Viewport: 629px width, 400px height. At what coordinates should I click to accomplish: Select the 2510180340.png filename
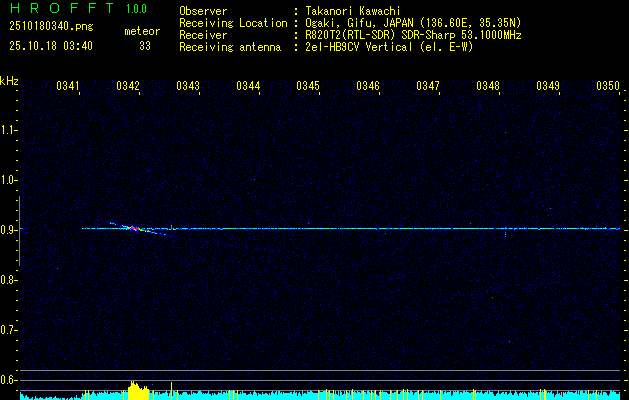49,27
